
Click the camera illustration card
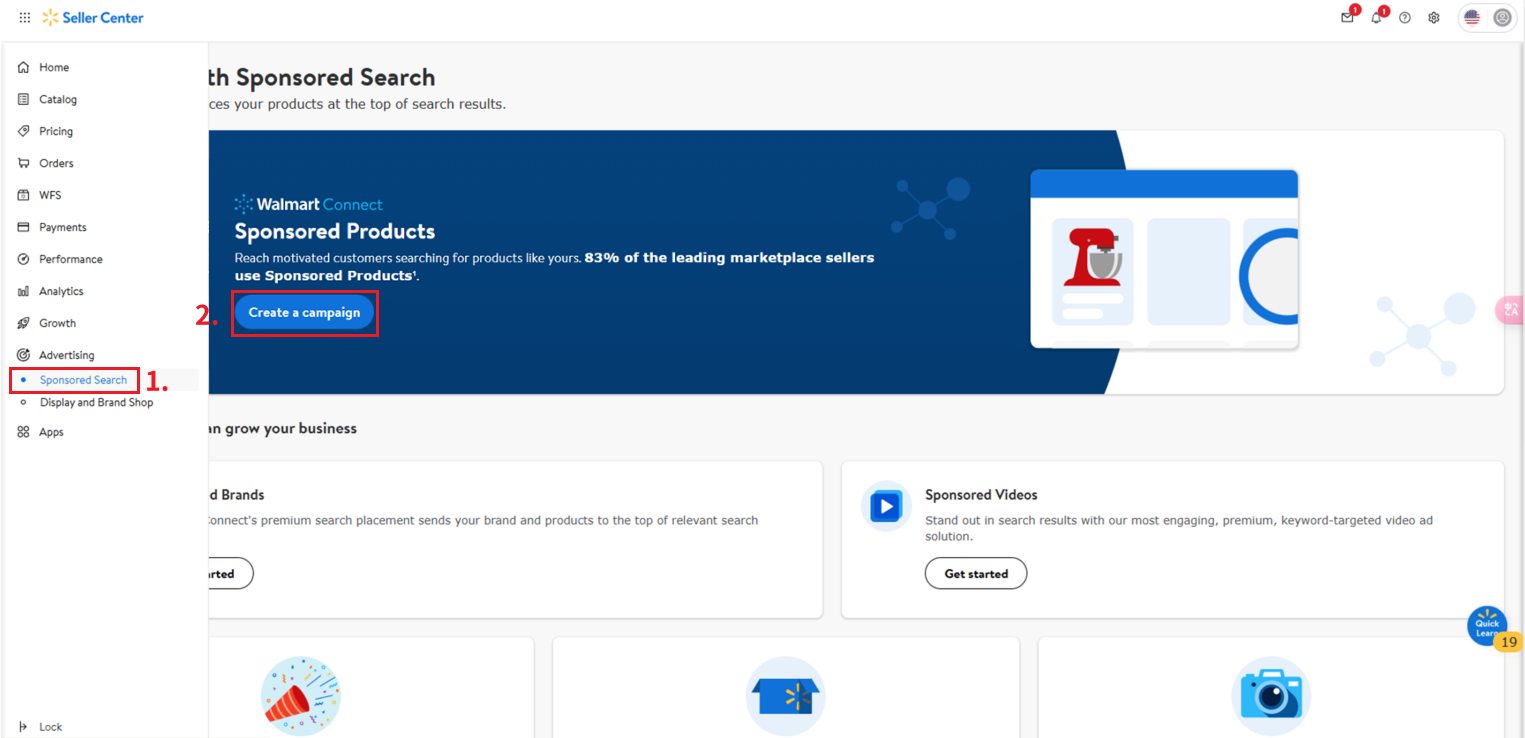click(x=1271, y=696)
